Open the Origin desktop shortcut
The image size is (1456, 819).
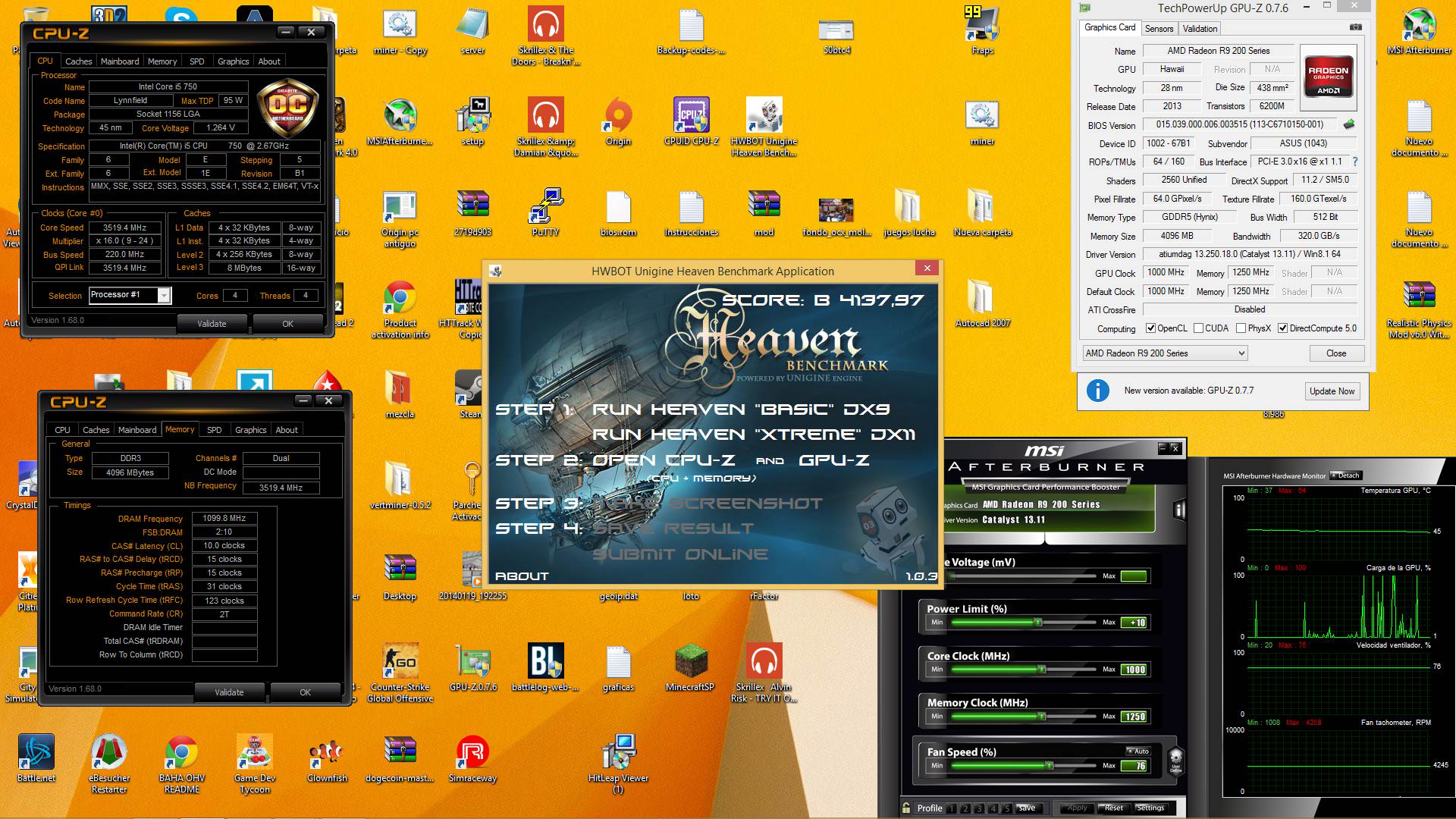pos(618,123)
